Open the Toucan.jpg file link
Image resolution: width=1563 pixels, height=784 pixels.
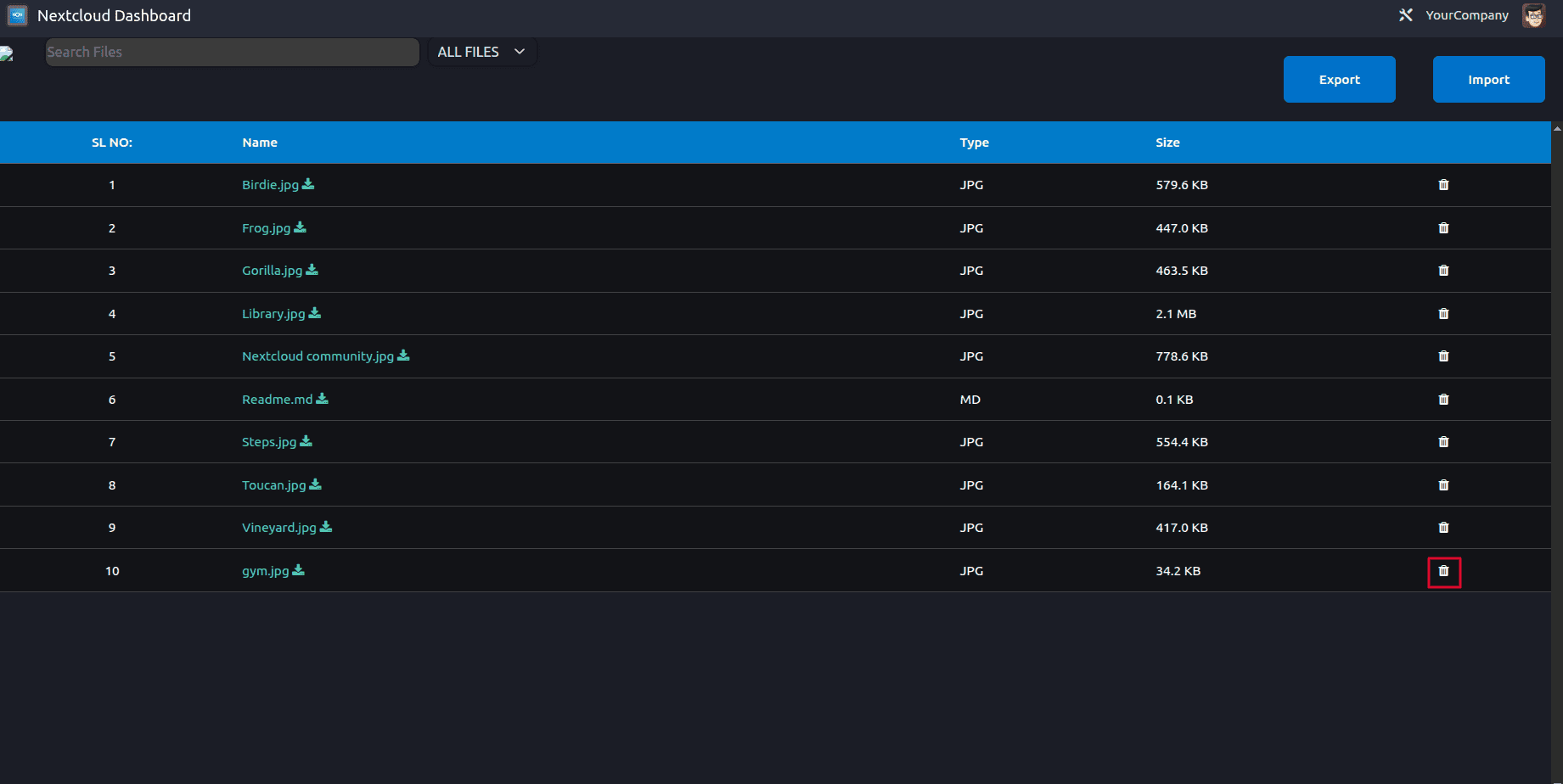[x=273, y=485]
